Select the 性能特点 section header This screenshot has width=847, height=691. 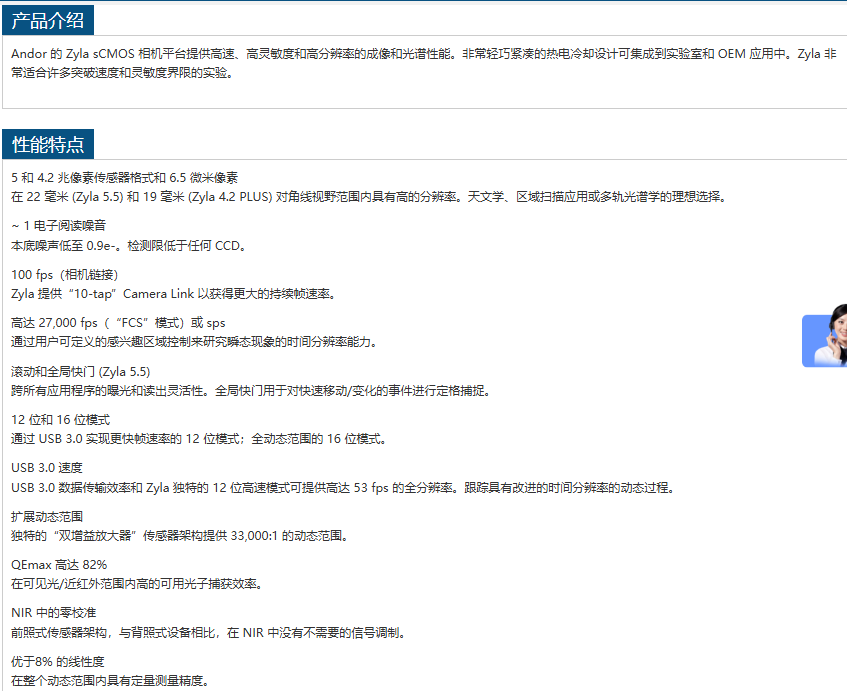click(x=48, y=144)
